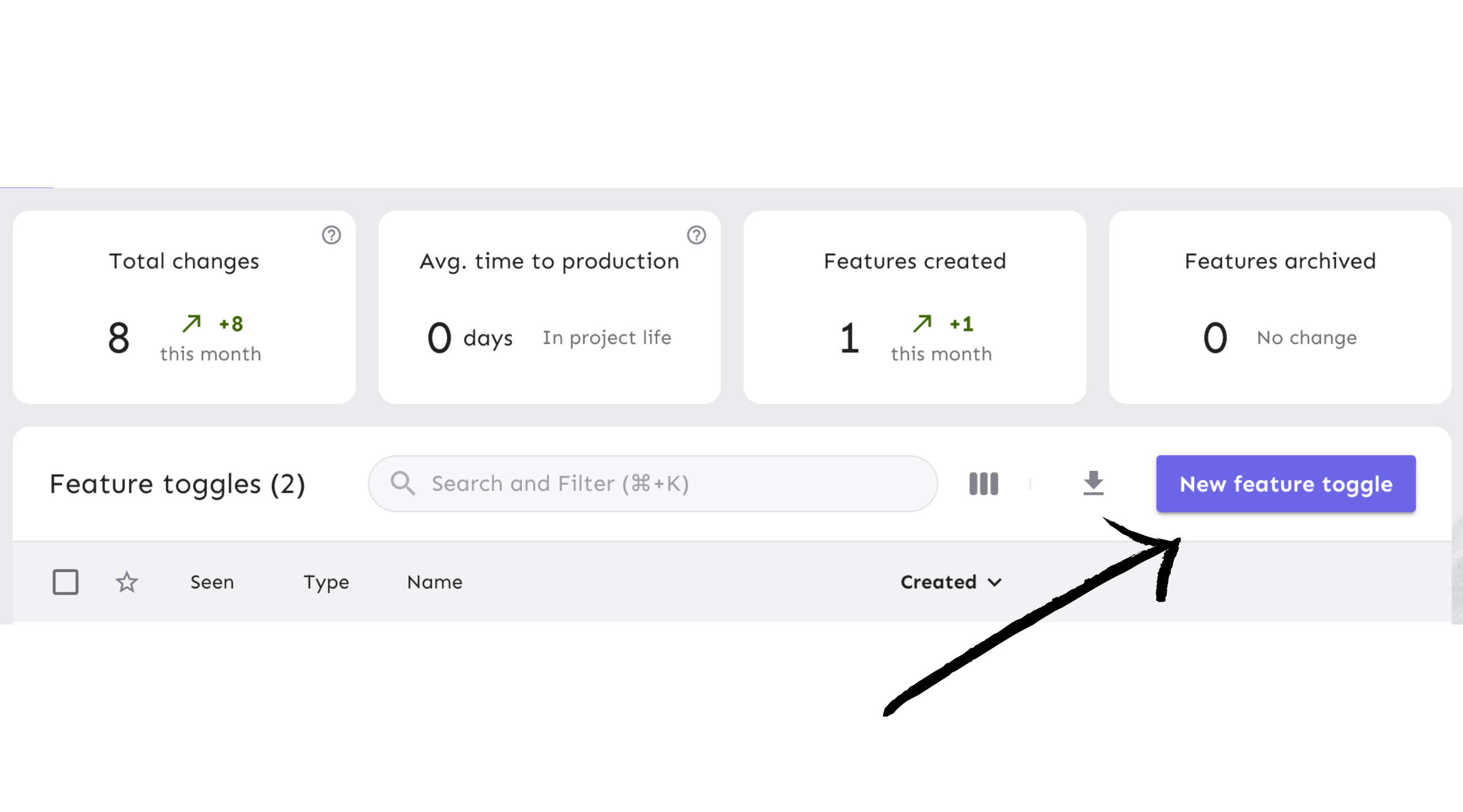Toggle the star favorite column
This screenshot has height=812, width=1463.
click(127, 581)
